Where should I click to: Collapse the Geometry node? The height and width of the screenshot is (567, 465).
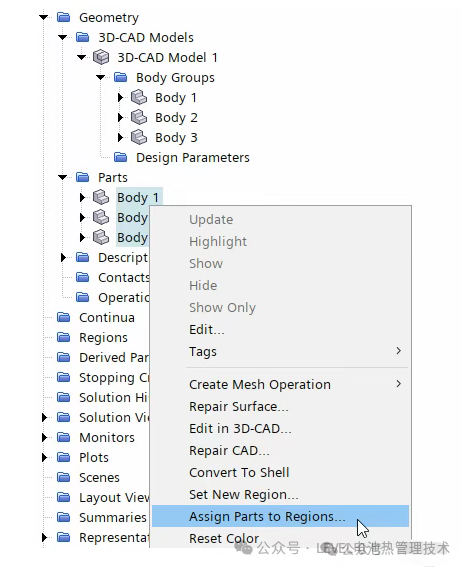44,17
